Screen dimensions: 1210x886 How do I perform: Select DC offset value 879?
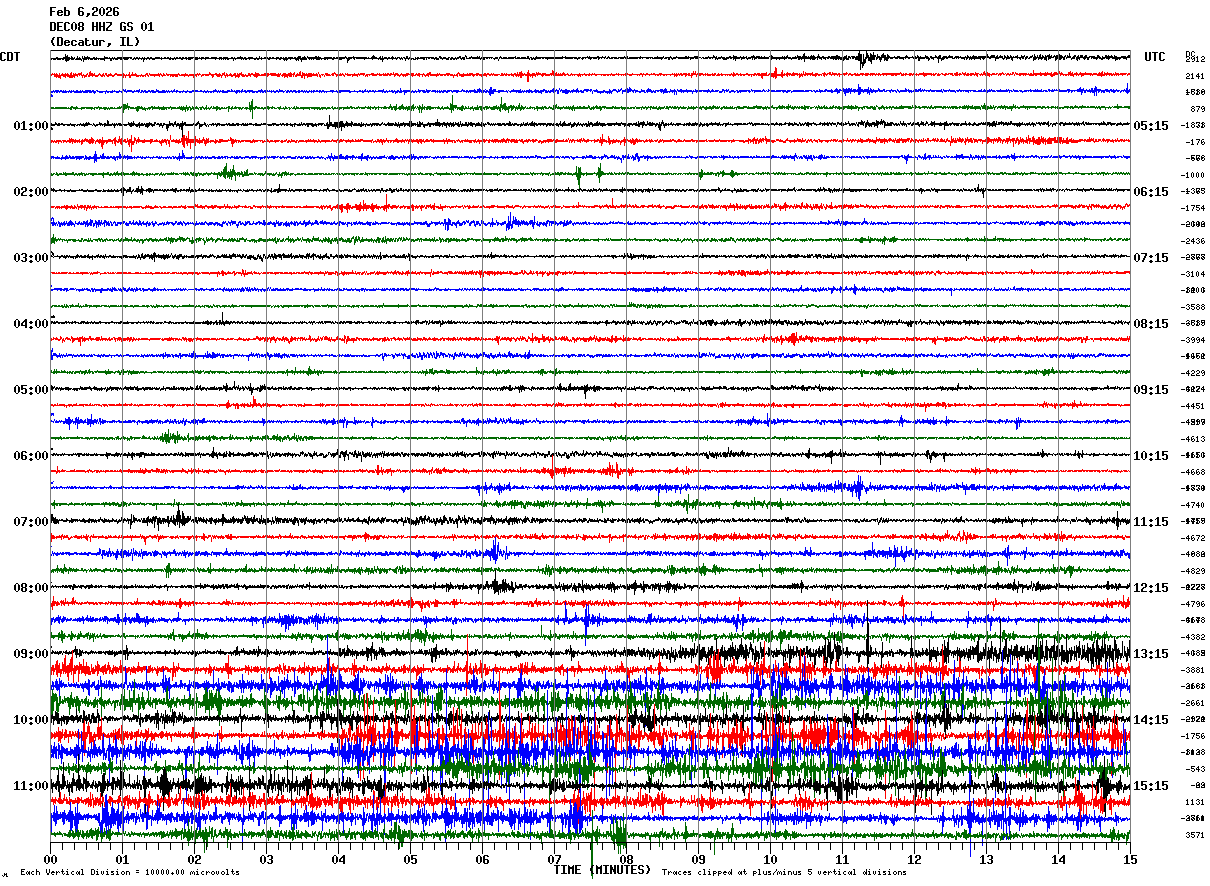tap(1197, 109)
